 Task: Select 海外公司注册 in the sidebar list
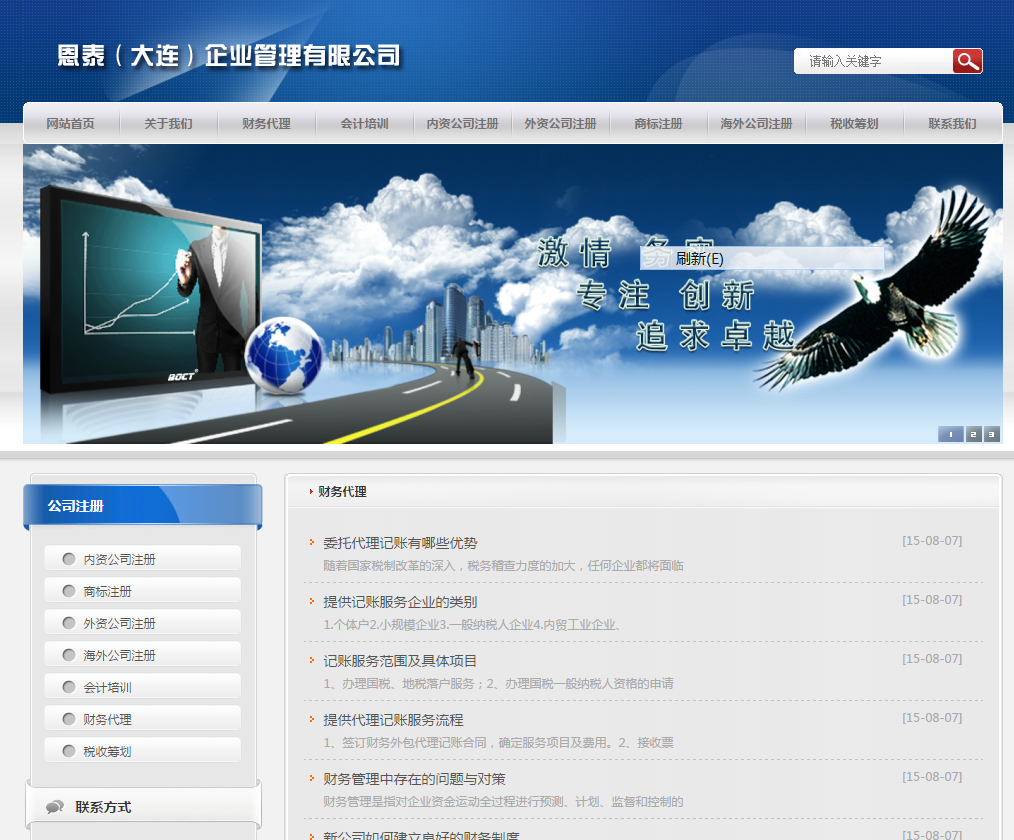(119, 655)
